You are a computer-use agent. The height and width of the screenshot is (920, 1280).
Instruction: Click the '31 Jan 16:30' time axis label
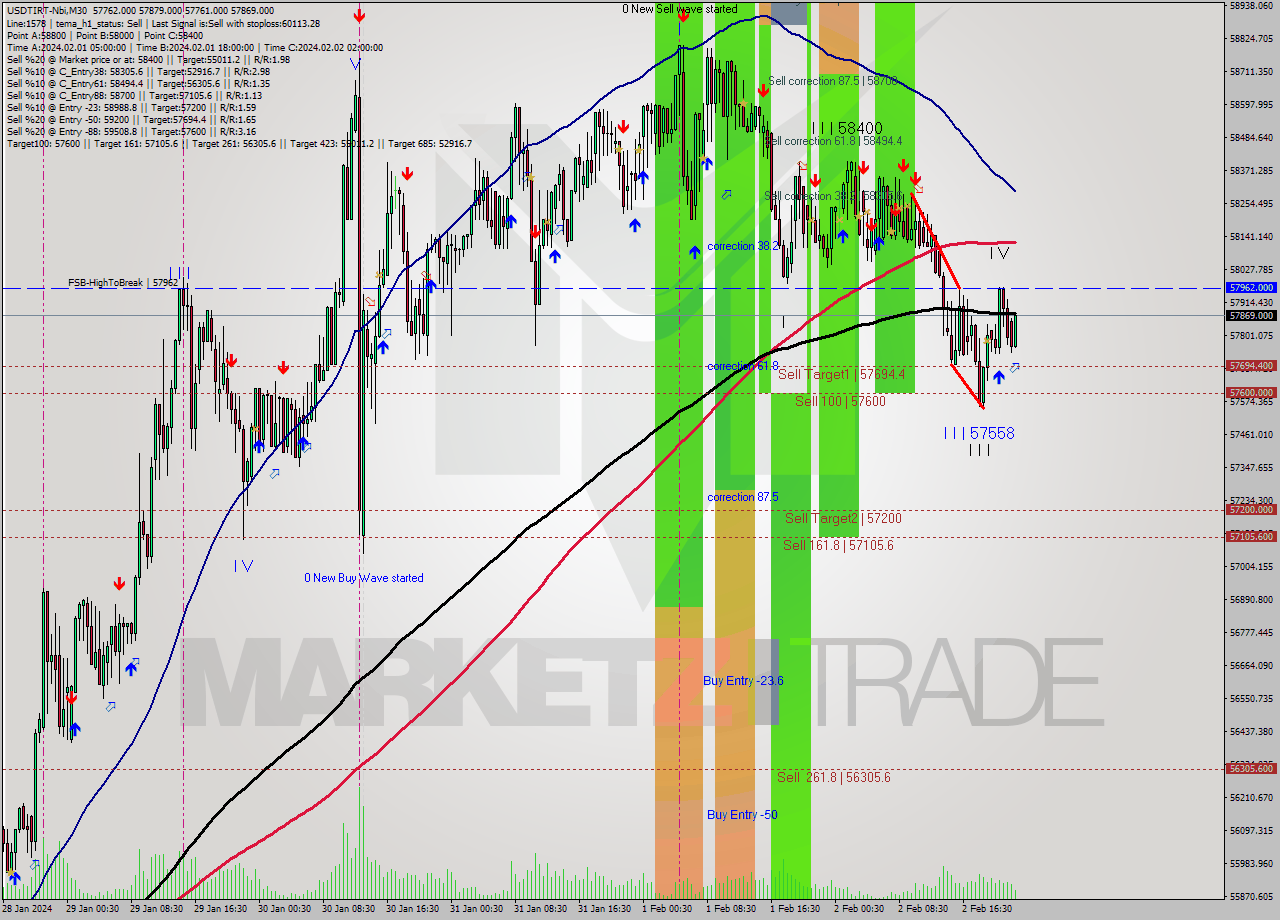(x=604, y=909)
